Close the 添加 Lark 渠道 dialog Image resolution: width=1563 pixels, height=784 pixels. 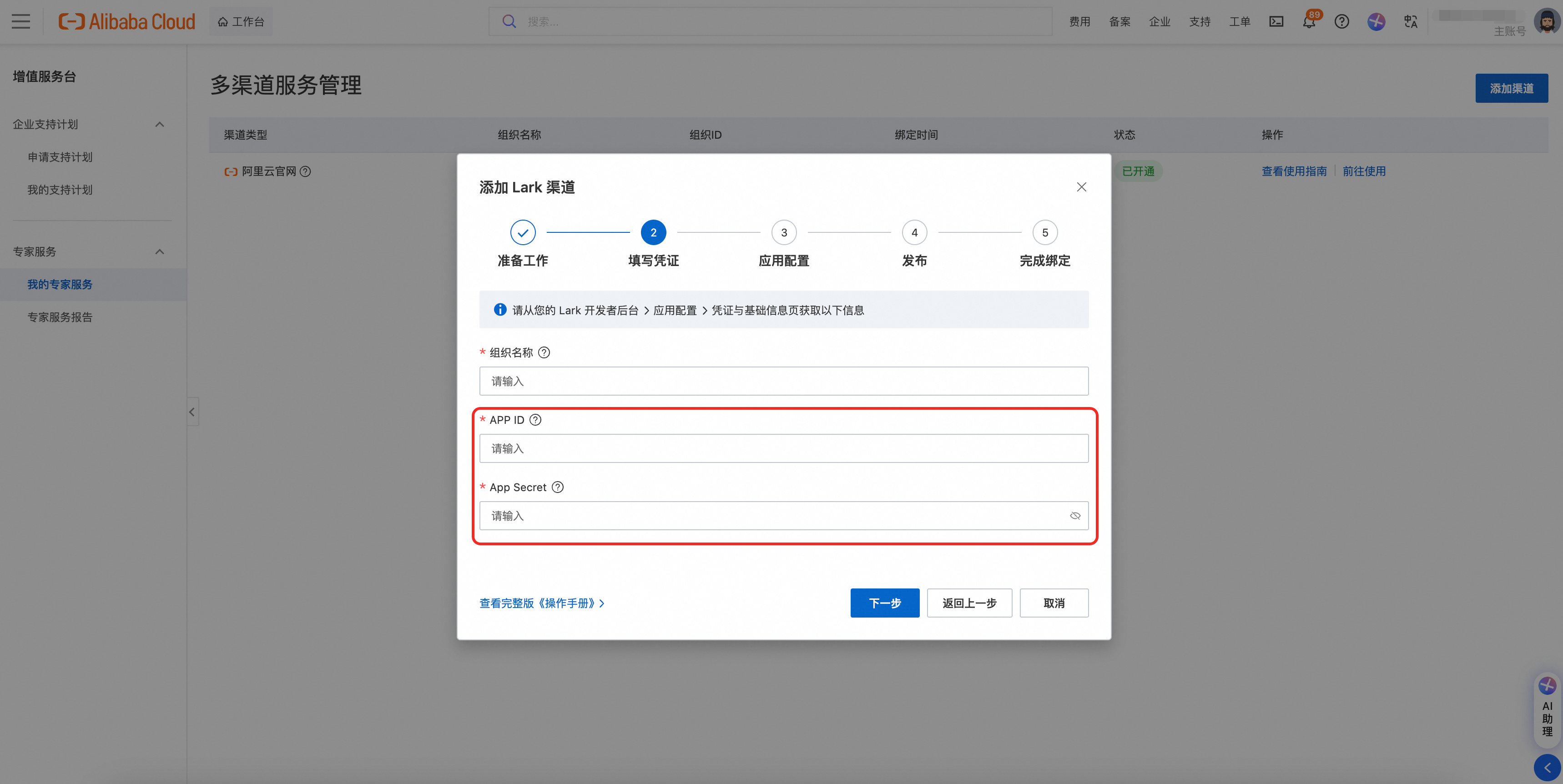pyautogui.click(x=1081, y=187)
